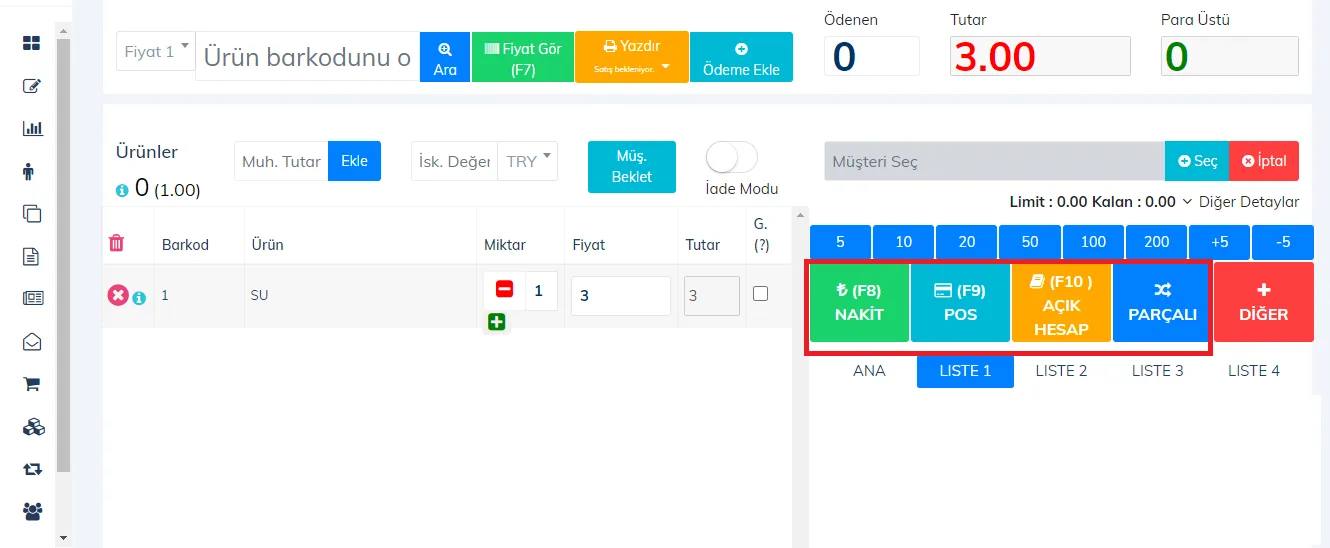Image resolution: width=1330 pixels, height=548 pixels.
Task: Add the 100 quick amount button
Action: click(x=1093, y=242)
